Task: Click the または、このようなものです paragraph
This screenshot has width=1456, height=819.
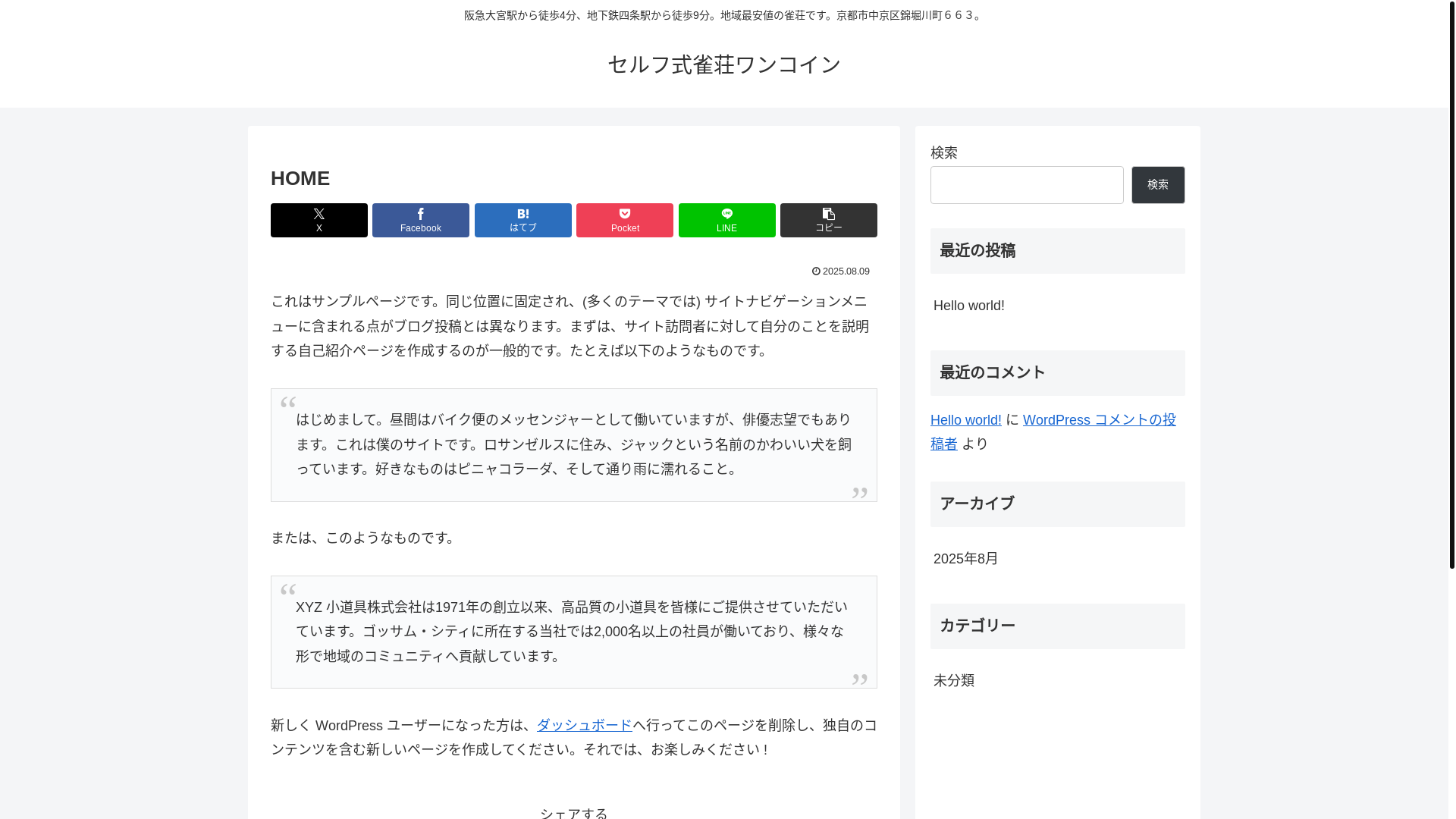Action: click(x=365, y=538)
